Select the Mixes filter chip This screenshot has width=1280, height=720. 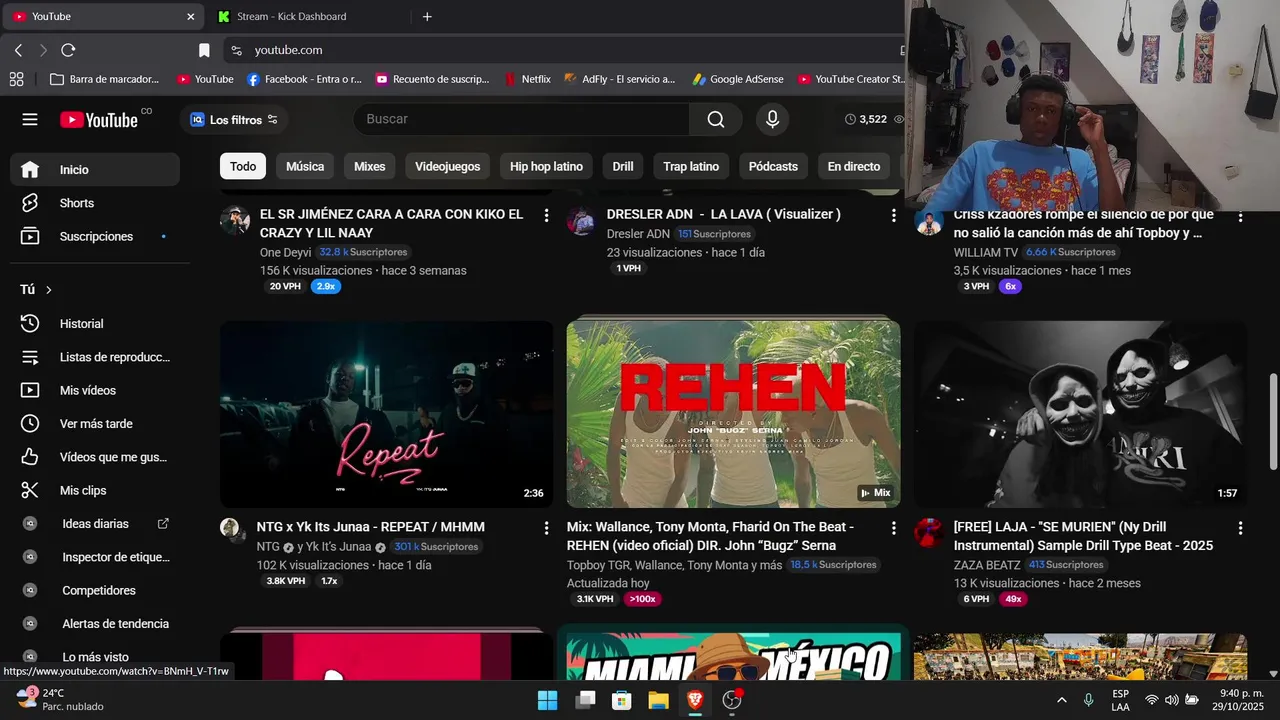pos(369,166)
